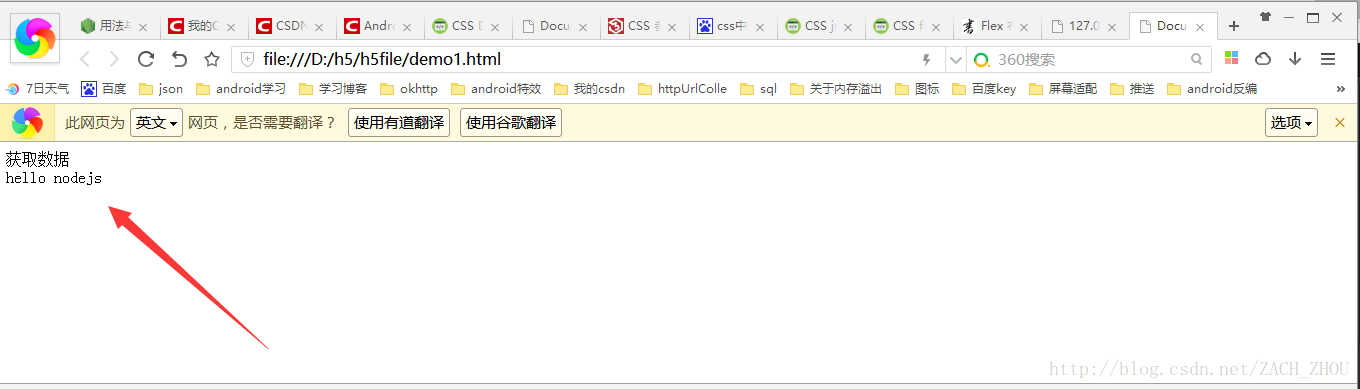The width and height of the screenshot is (1360, 389).
Task: Open a new tab with plus button
Action: tap(1234, 26)
